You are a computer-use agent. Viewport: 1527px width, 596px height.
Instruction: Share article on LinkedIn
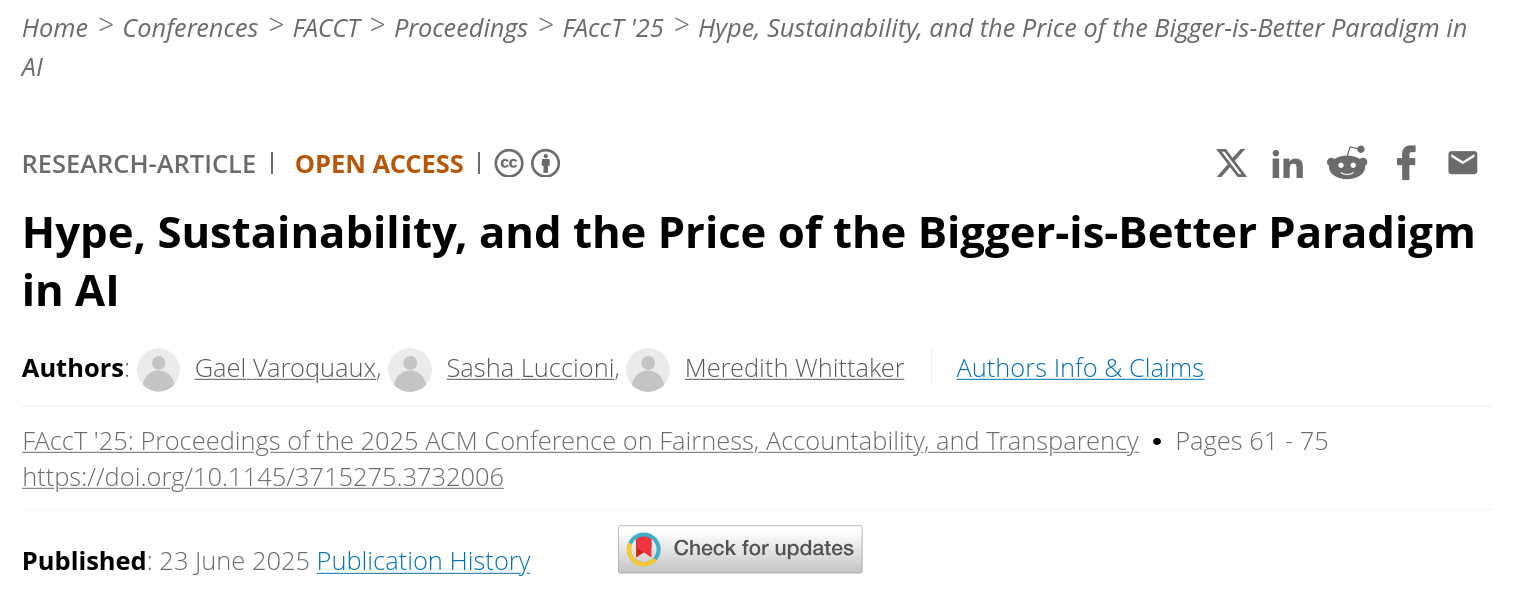point(1287,164)
